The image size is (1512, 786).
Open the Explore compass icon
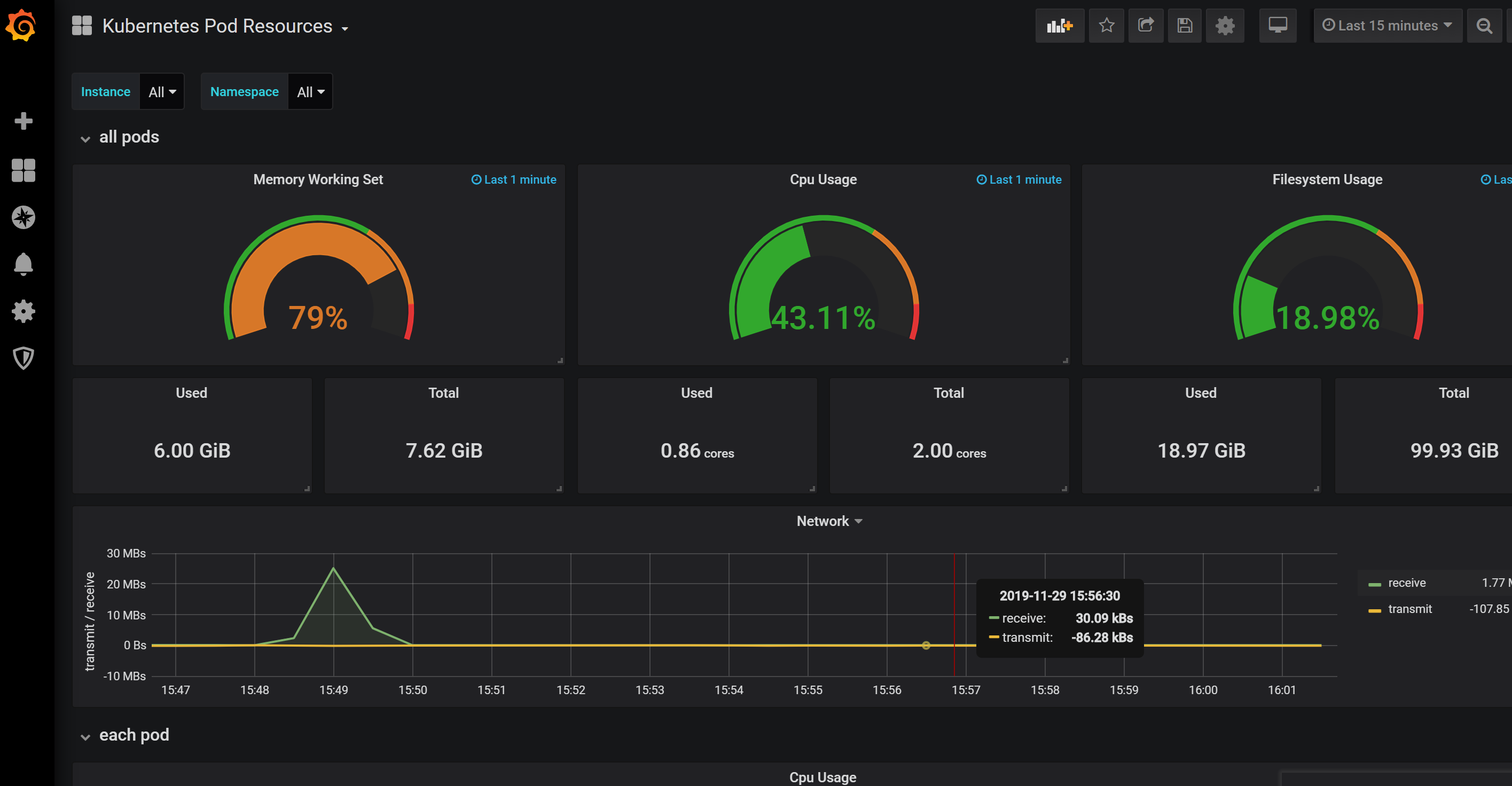point(23,217)
